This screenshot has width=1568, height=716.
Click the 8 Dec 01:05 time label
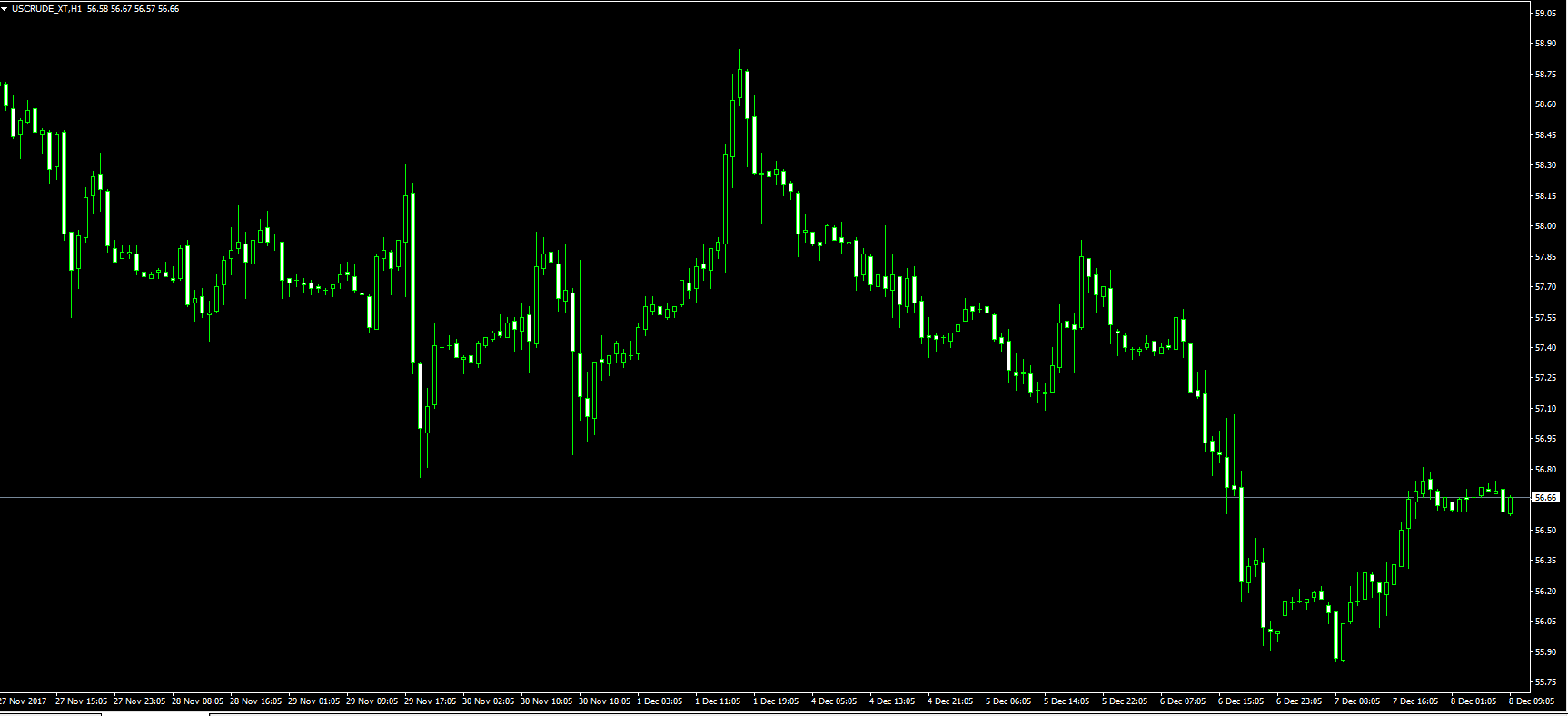pos(1474,701)
